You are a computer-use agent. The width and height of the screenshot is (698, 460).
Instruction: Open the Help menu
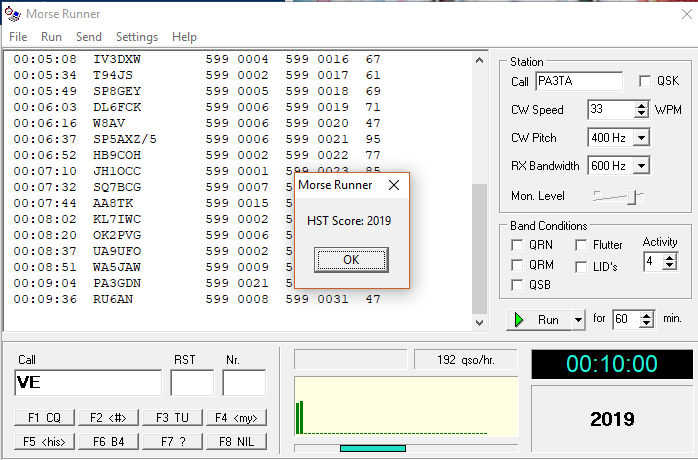184,37
